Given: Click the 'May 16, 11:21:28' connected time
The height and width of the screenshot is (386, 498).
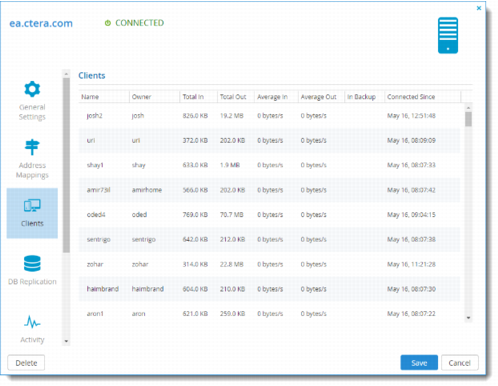Looking at the screenshot, I should [x=411, y=264].
